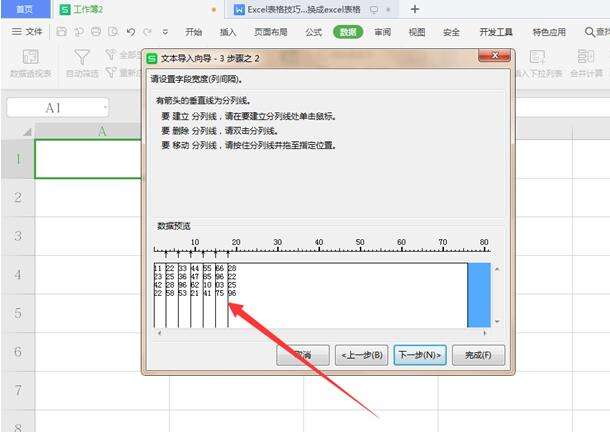Click the 数据预览 label in the wizard

click(x=174, y=226)
